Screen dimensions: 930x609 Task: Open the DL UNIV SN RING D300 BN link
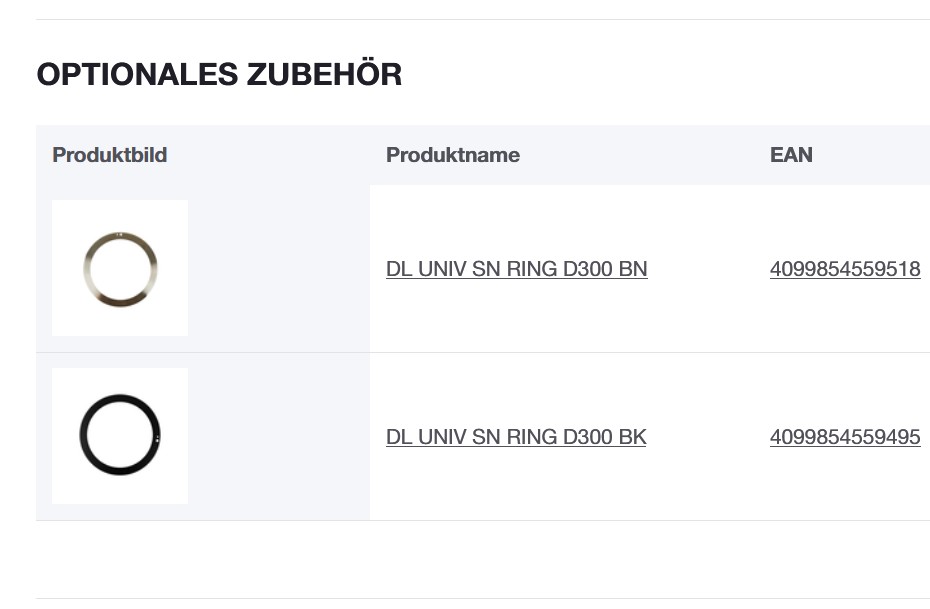[516, 269]
